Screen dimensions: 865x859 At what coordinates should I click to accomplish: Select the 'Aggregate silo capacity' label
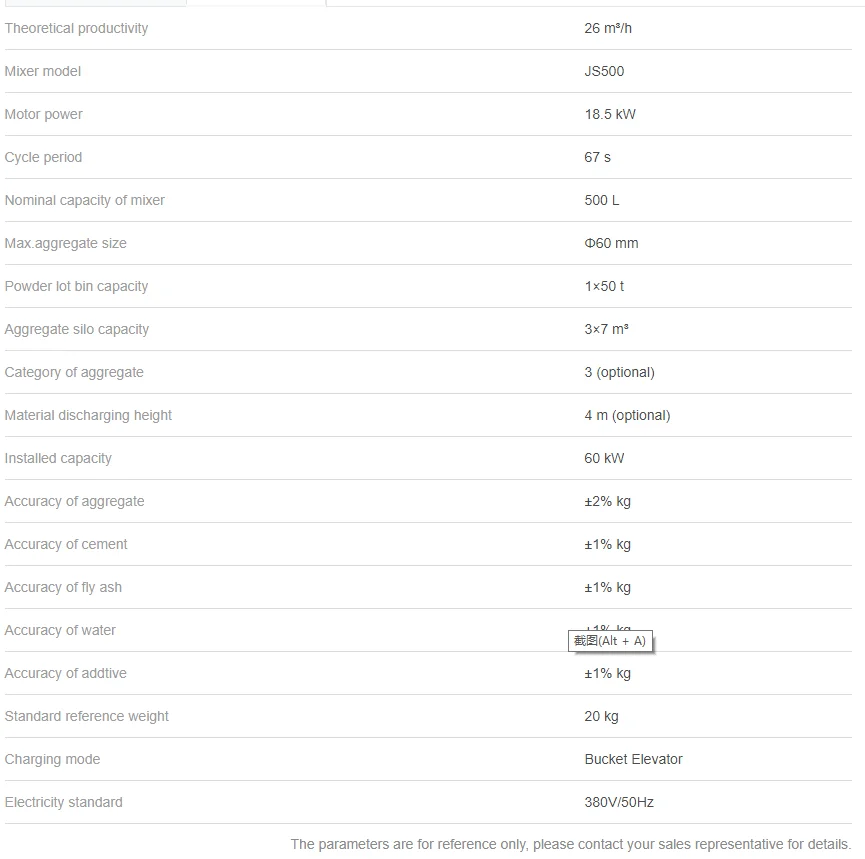tap(77, 329)
